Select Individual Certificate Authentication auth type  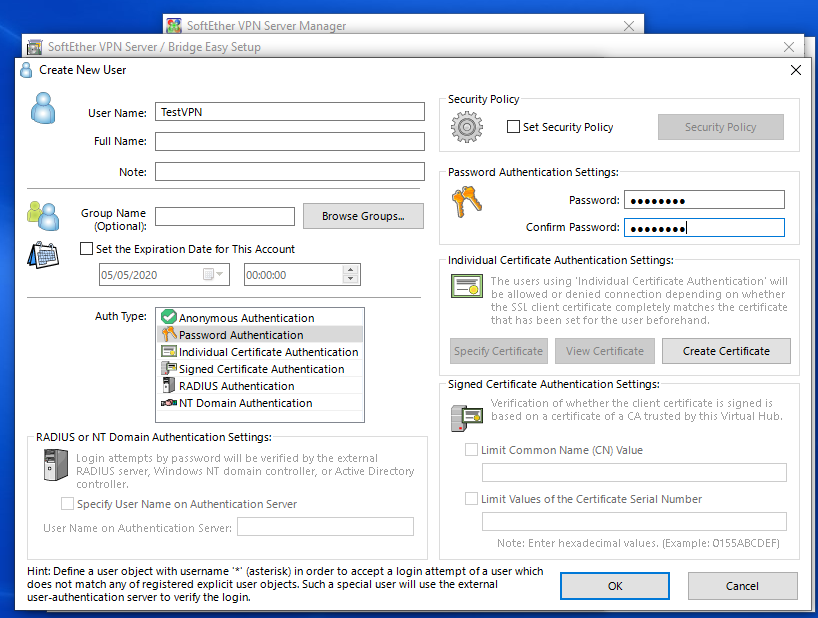260,352
